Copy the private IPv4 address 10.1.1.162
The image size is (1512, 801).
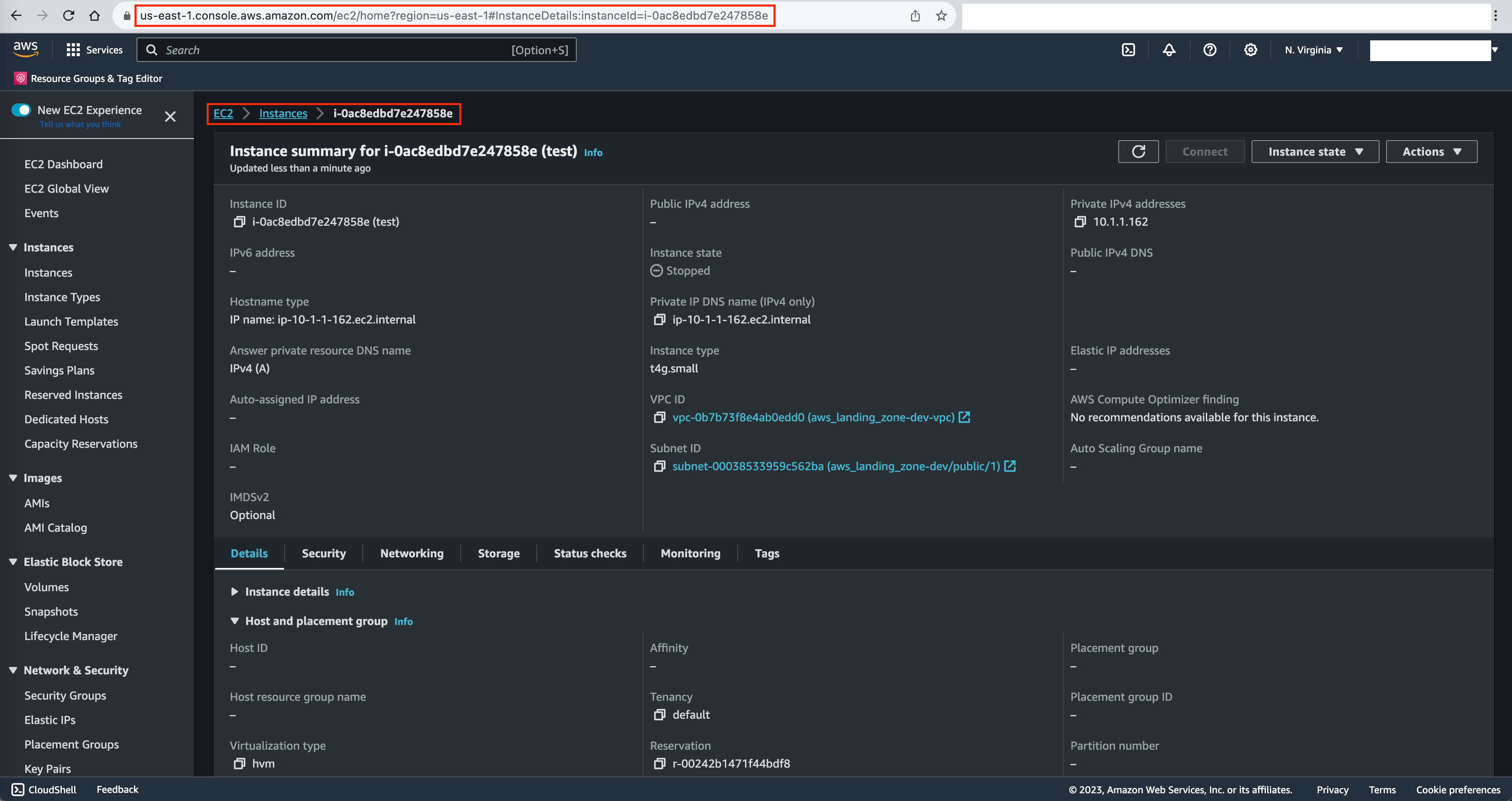pos(1080,222)
